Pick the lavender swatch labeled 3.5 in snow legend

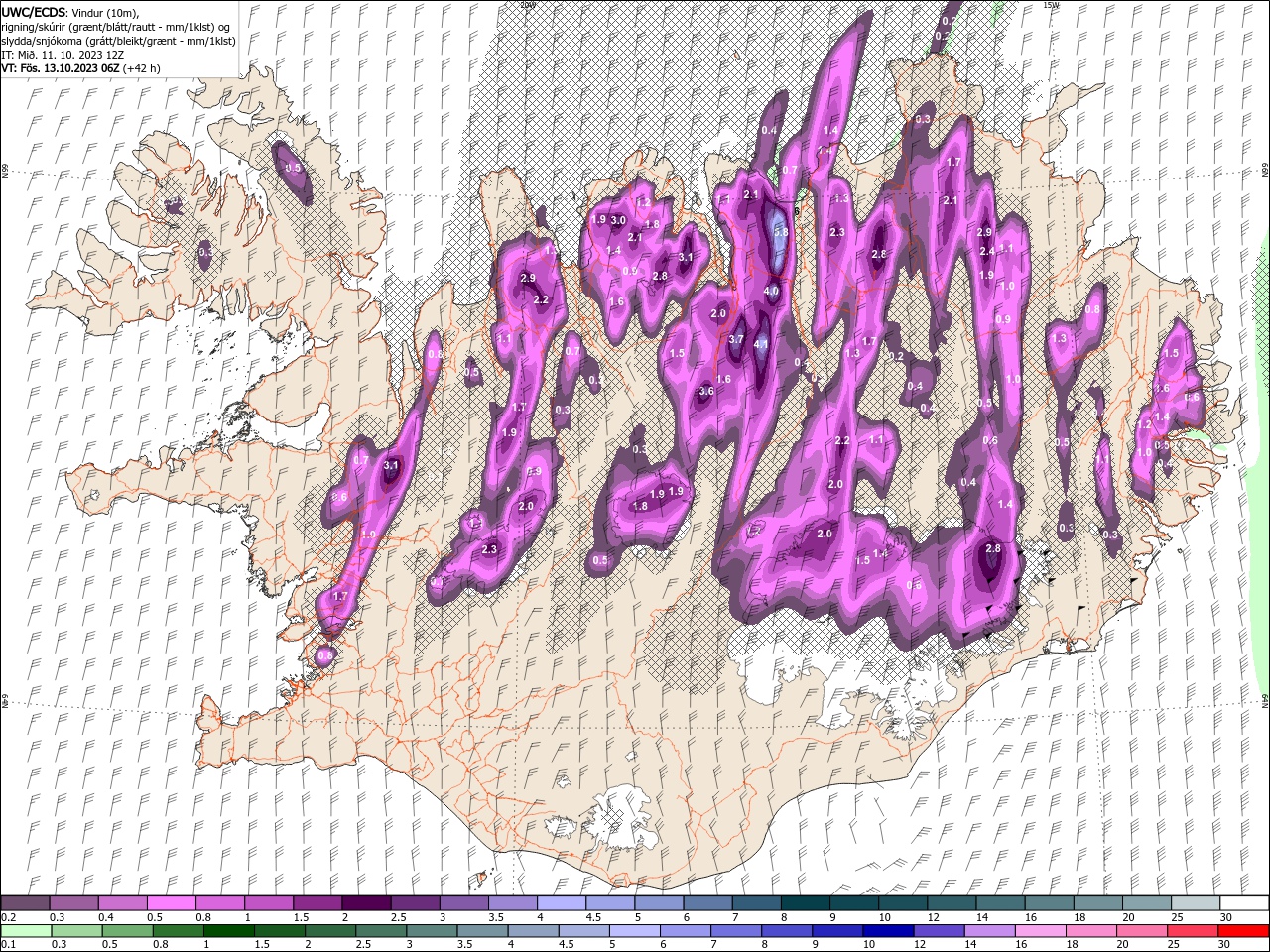pyautogui.click(x=511, y=903)
